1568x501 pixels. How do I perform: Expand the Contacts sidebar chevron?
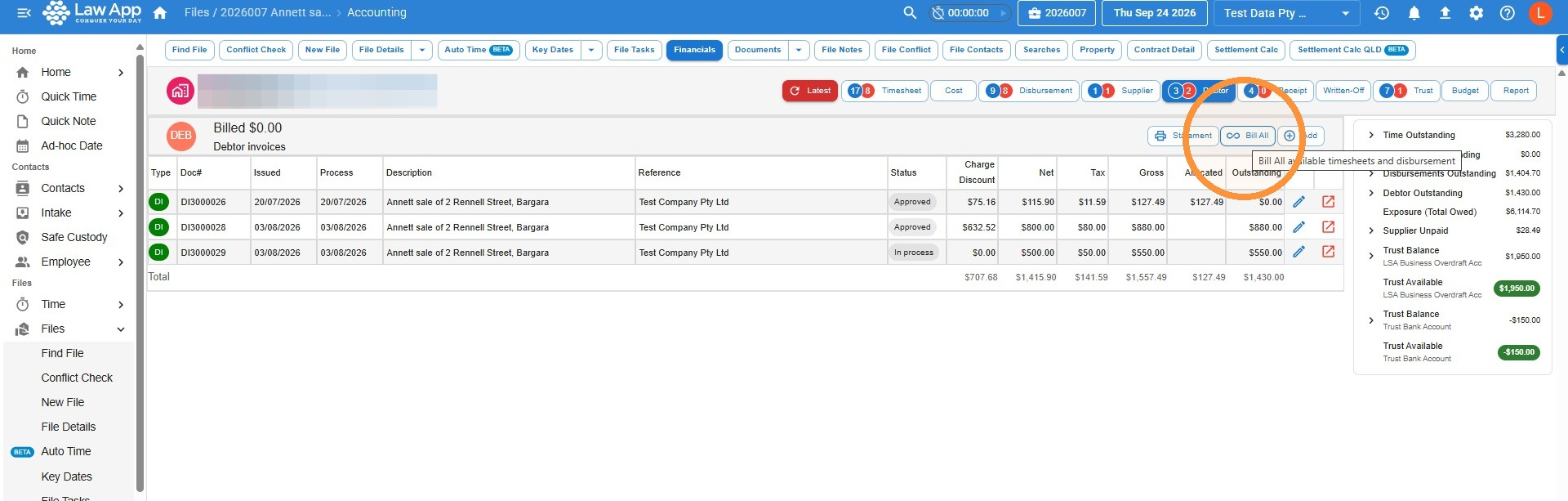pos(121,189)
